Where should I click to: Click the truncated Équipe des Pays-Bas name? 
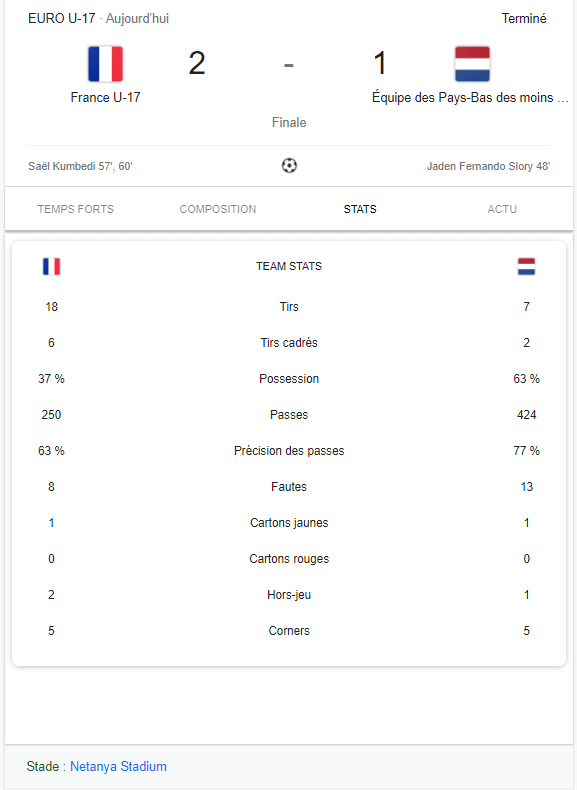click(x=470, y=97)
